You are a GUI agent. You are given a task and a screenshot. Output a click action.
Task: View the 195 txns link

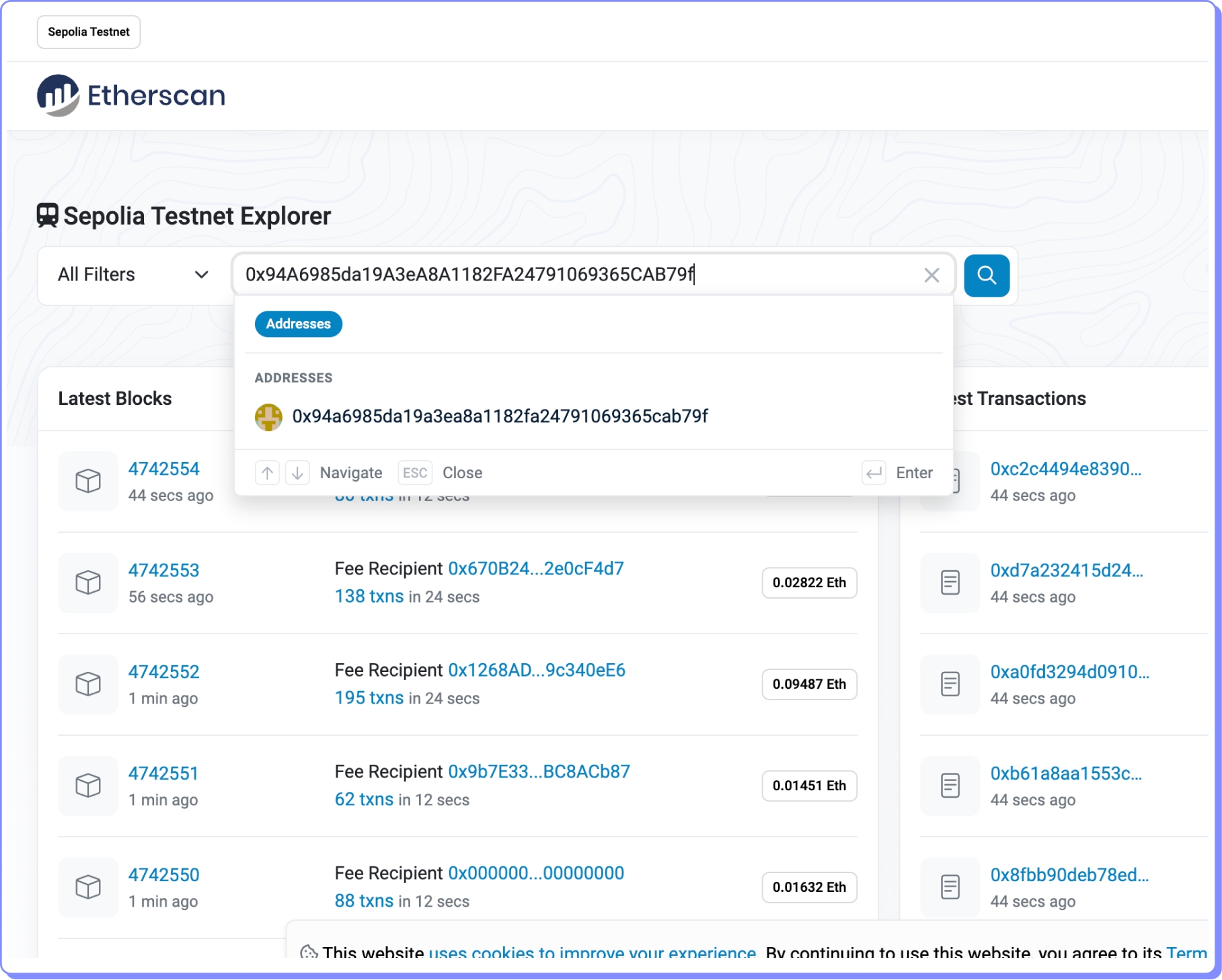click(369, 698)
